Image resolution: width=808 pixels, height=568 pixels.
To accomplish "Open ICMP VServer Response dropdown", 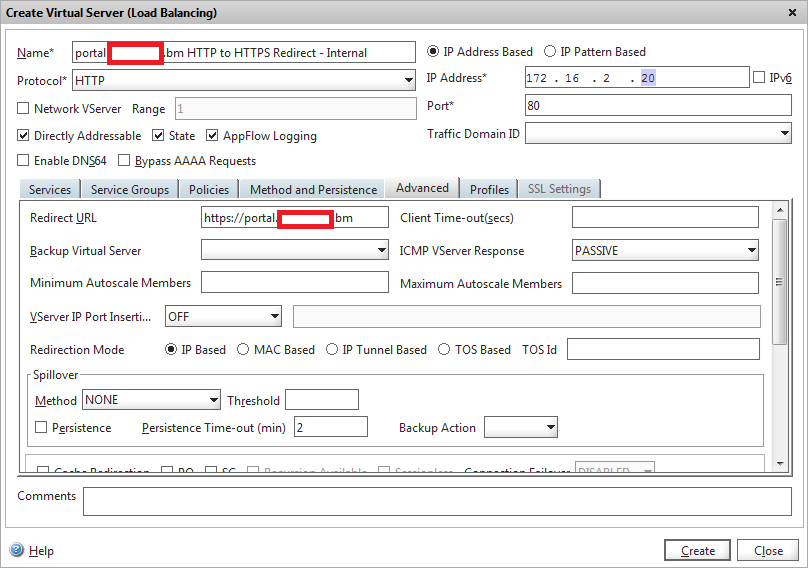I will point(665,250).
